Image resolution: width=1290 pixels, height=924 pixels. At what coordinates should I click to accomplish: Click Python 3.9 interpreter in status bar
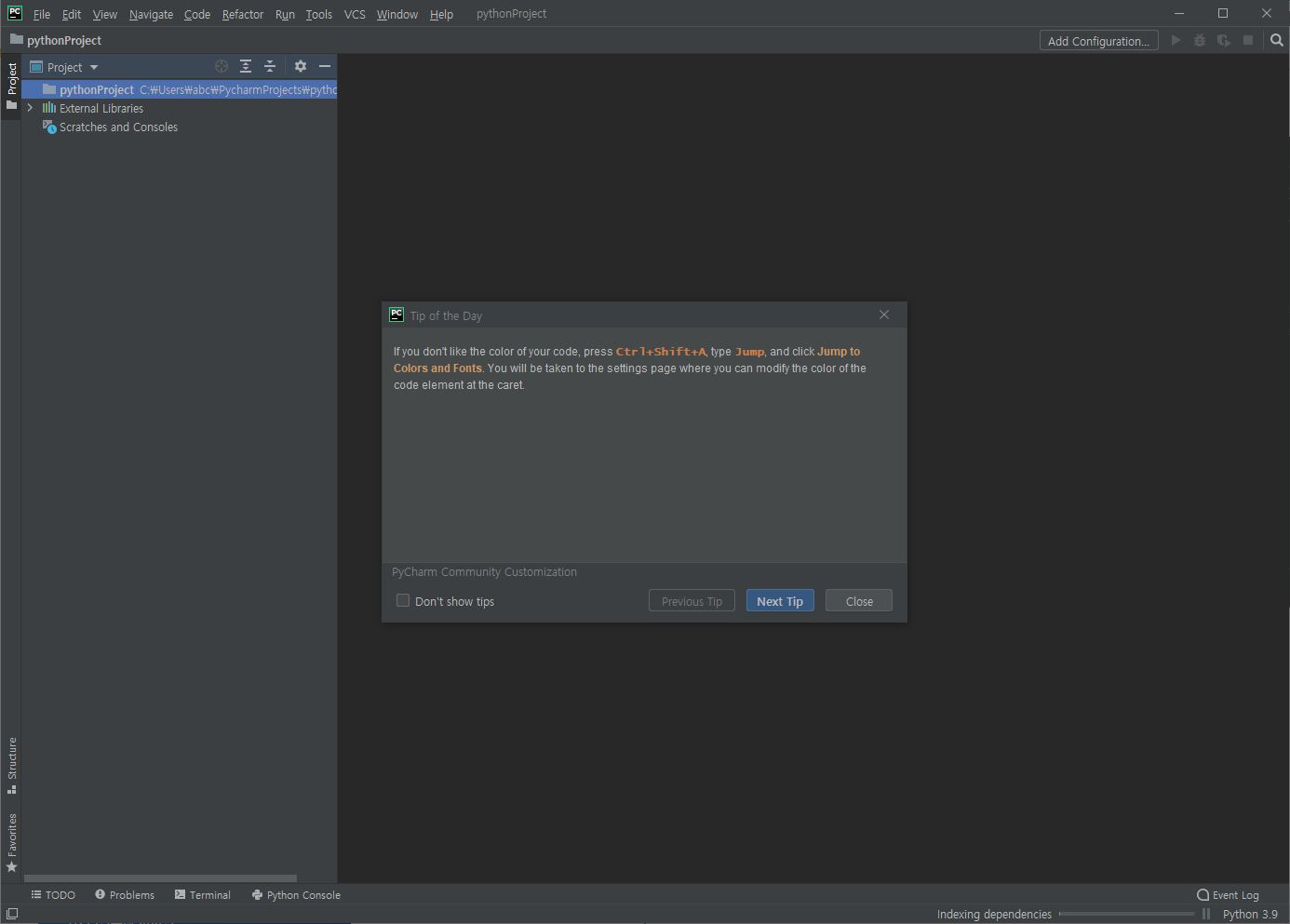1250,914
